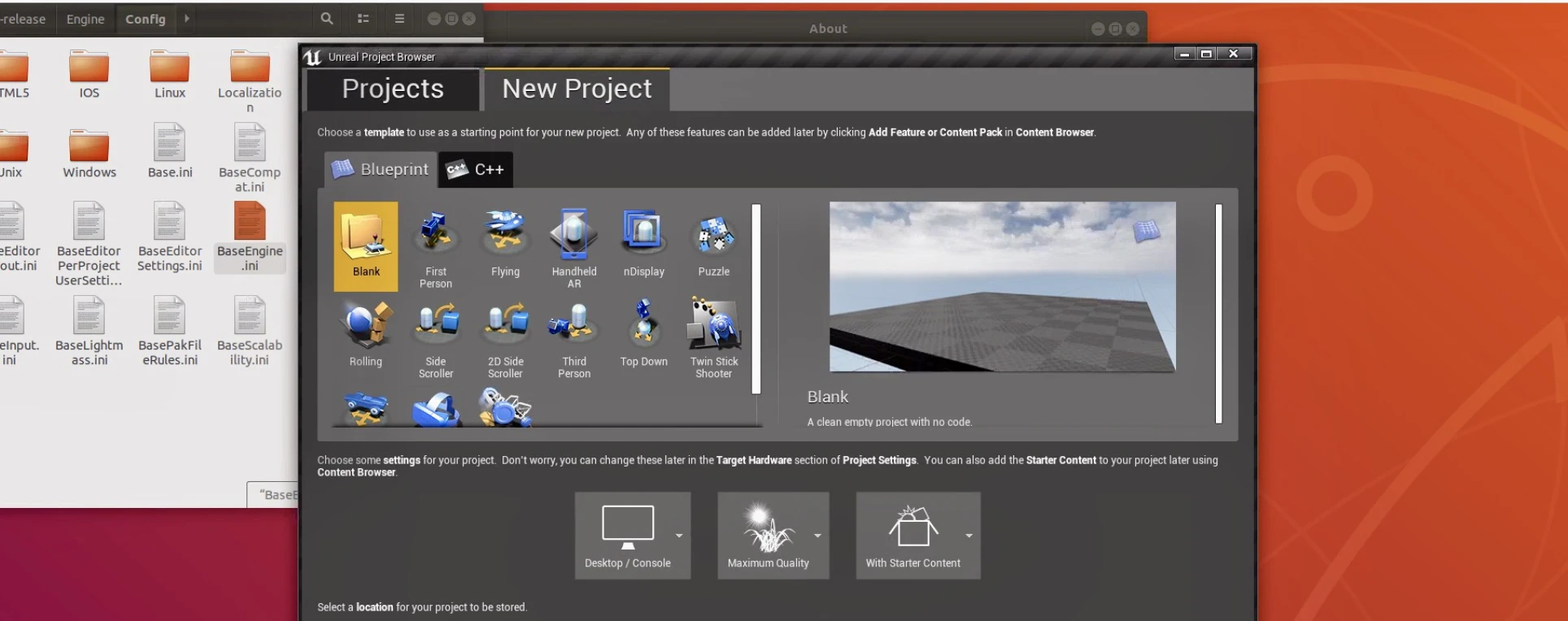Open the Maximum Quality dropdown arrow

tap(817, 536)
